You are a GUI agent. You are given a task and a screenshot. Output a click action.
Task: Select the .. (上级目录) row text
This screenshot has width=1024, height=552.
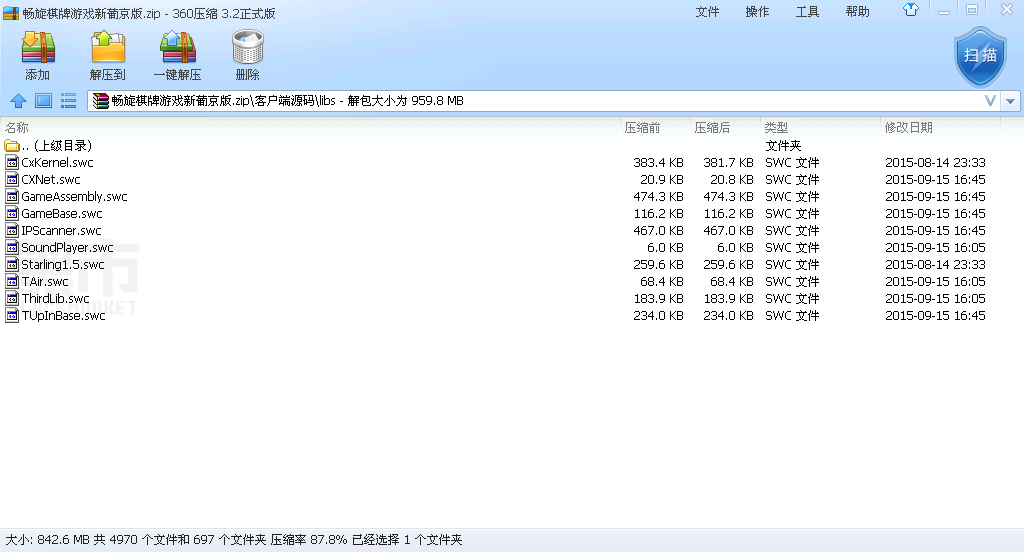pos(57,145)
